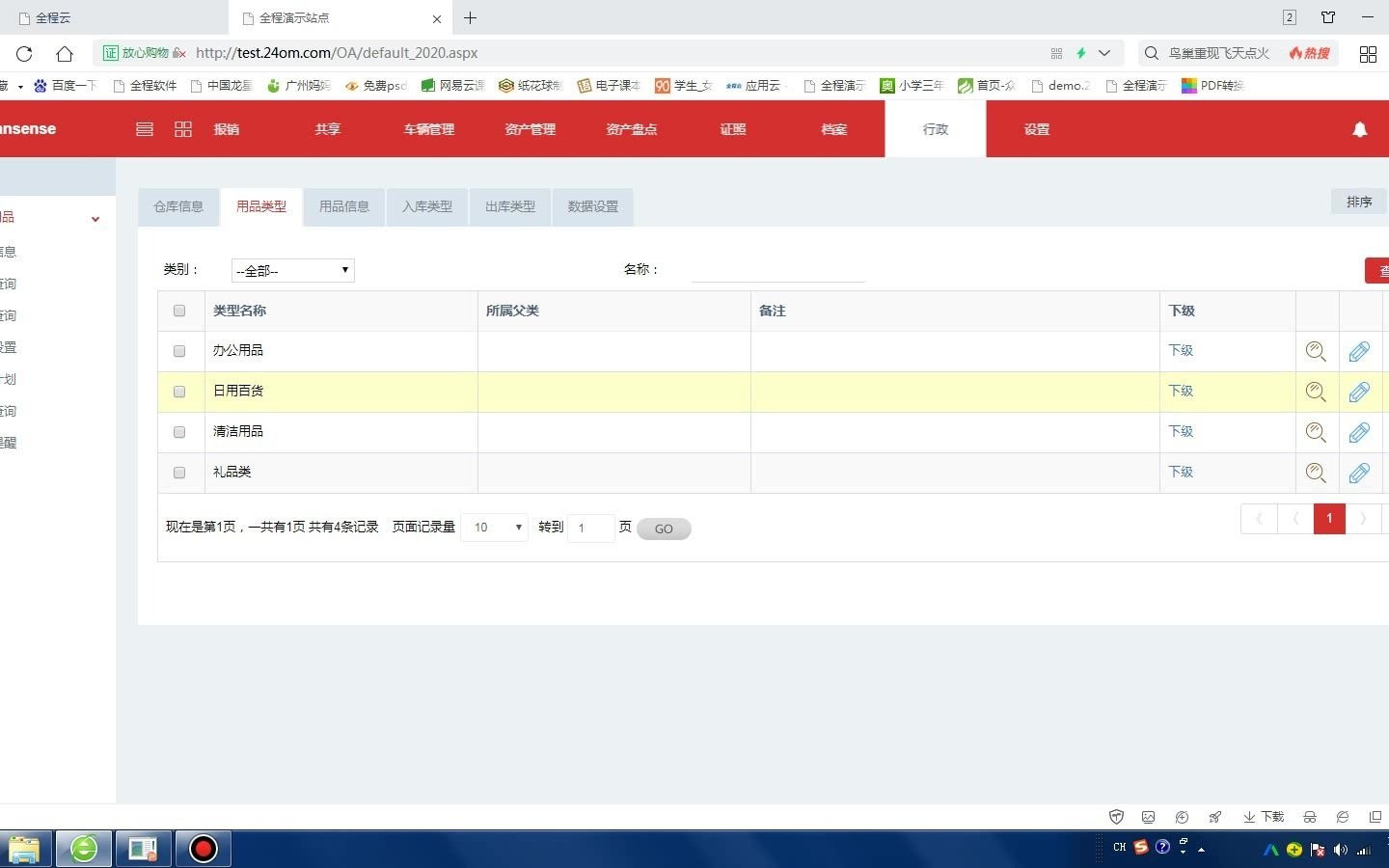1389x868 pixels.
Task: Click the red record button in taskbar
Action: (203, 849)
